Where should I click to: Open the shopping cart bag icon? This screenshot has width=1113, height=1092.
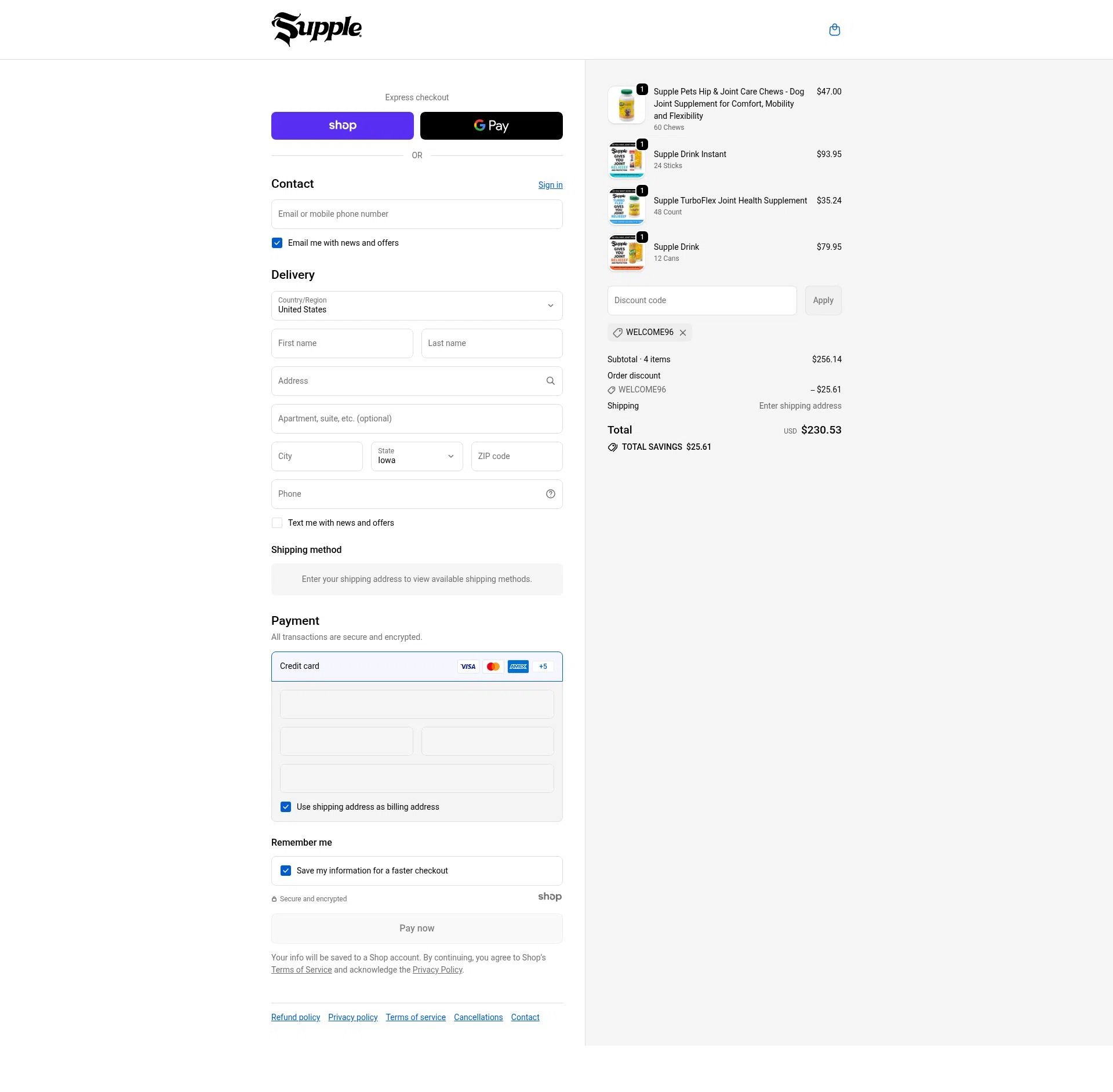tap(834, 30)
